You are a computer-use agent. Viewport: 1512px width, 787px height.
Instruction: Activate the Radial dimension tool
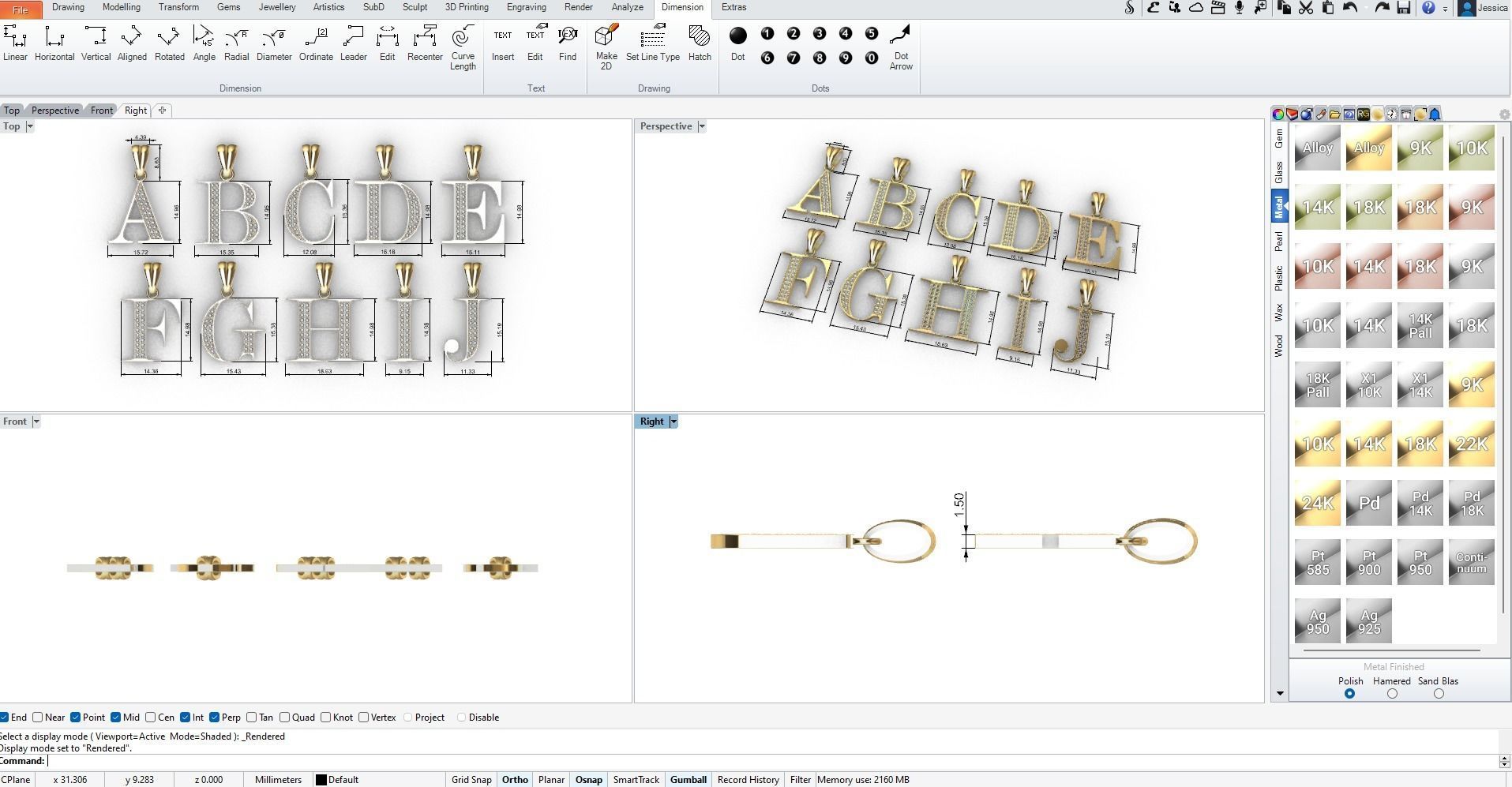tap(236, 43)
